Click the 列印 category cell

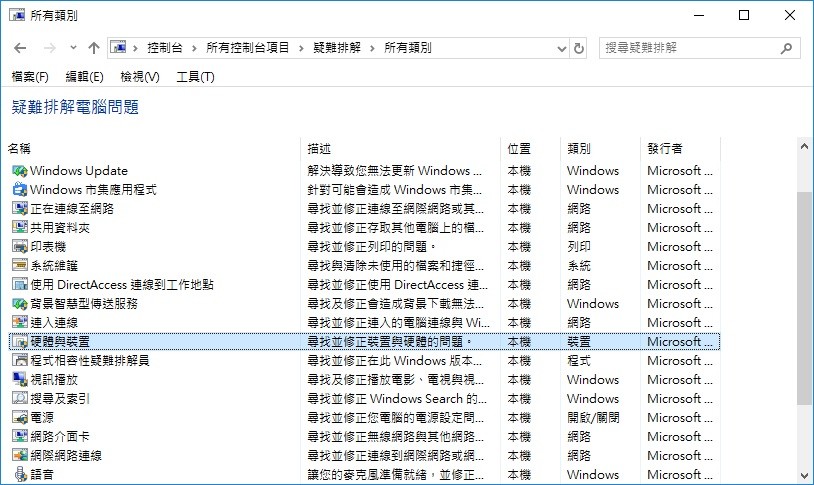click(579, 247)
